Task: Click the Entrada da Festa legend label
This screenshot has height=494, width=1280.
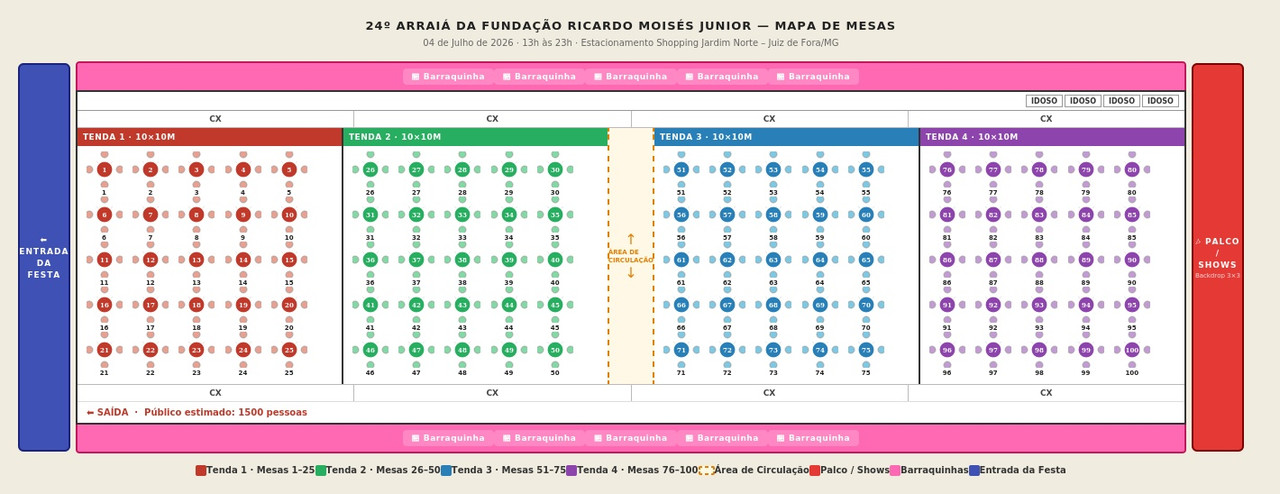Action: pyautogui.click(x=1022, y=470)
